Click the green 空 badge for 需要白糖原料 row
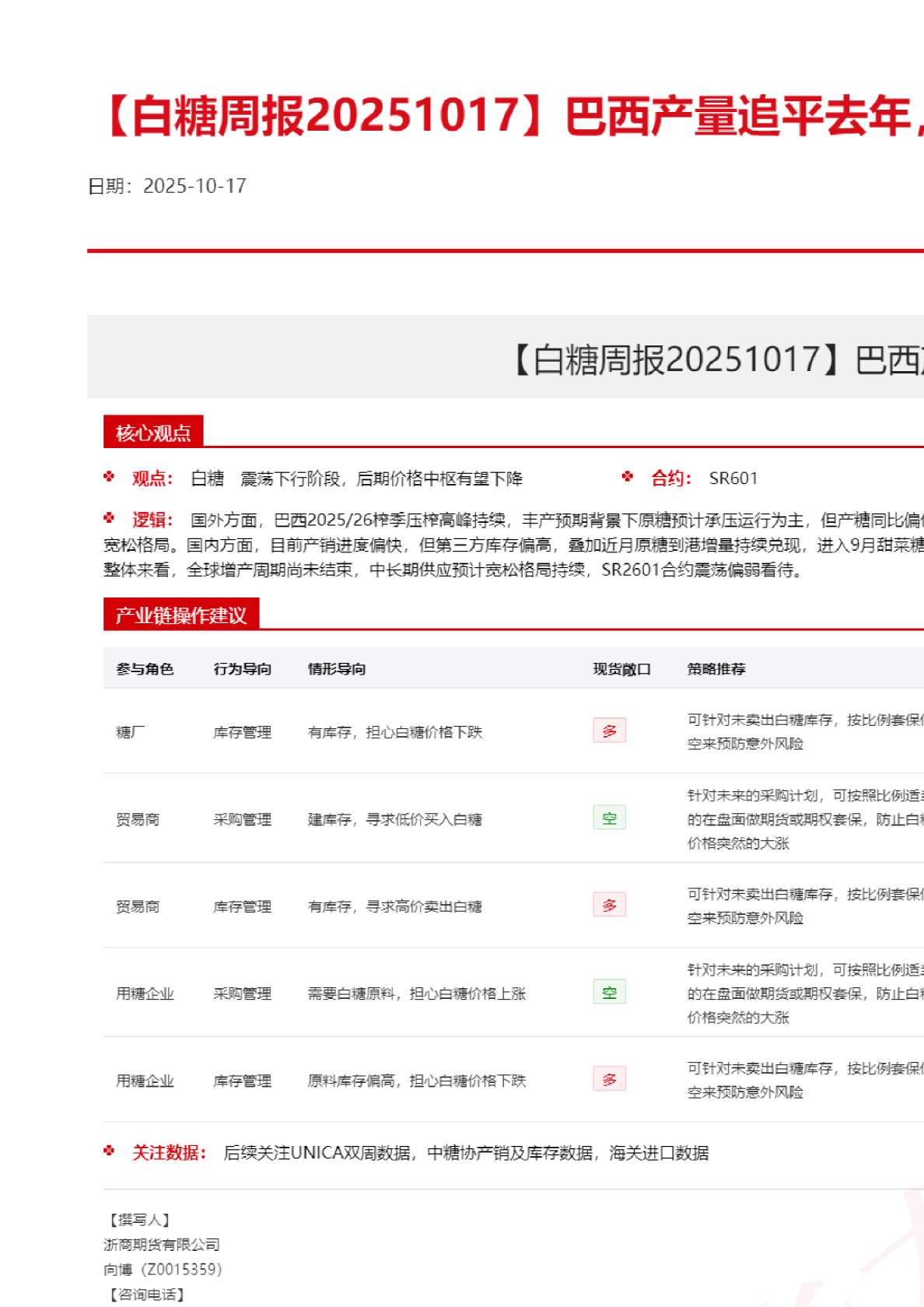Screen dimensions: 924x1307 click(609, 992)
